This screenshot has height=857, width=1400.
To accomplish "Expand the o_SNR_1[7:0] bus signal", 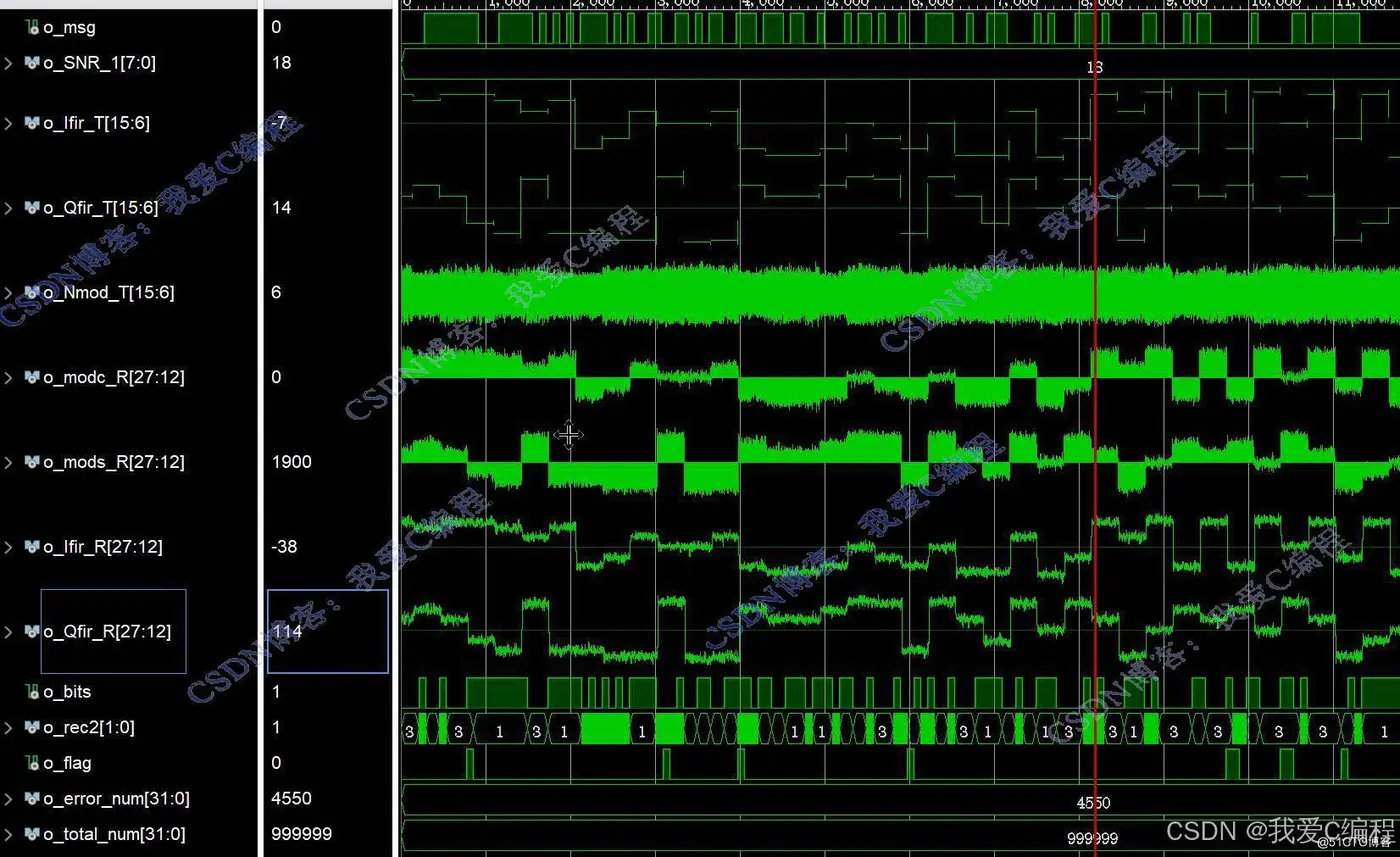I will [9, 63].
